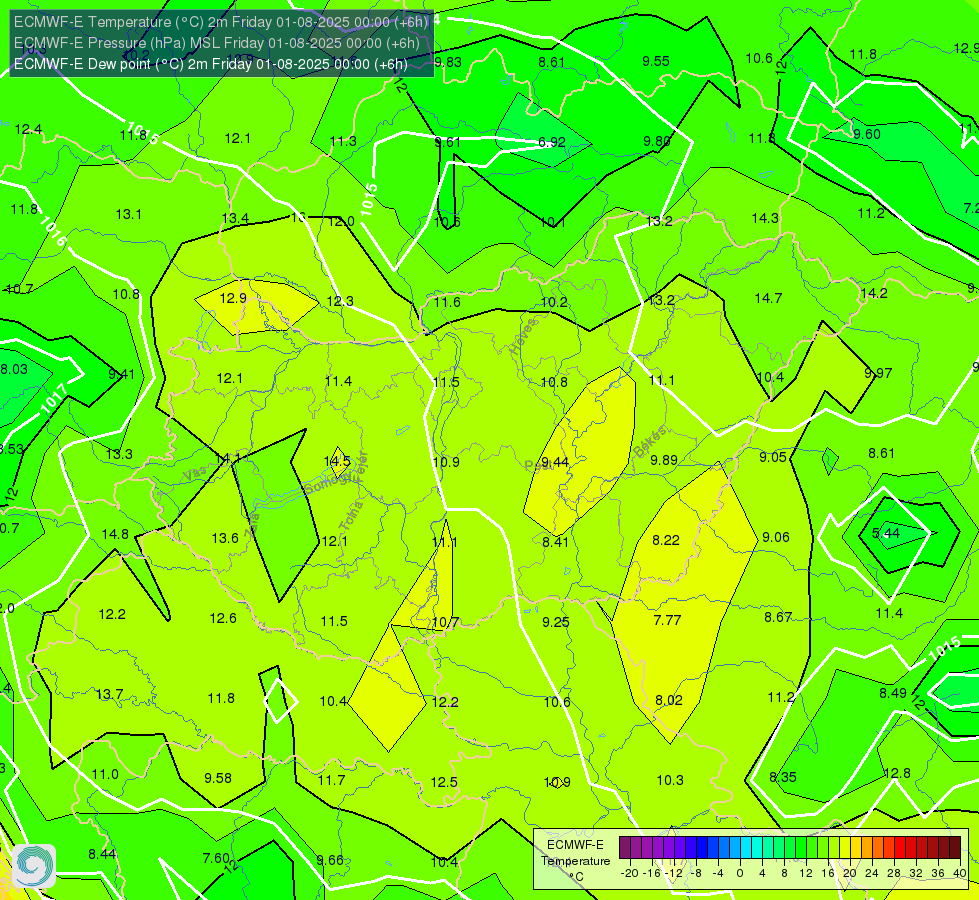Screen dimensions: 979x900
Task: Click the dark maroon 40 °C legend swatch
Action: [x=955, y=848]
